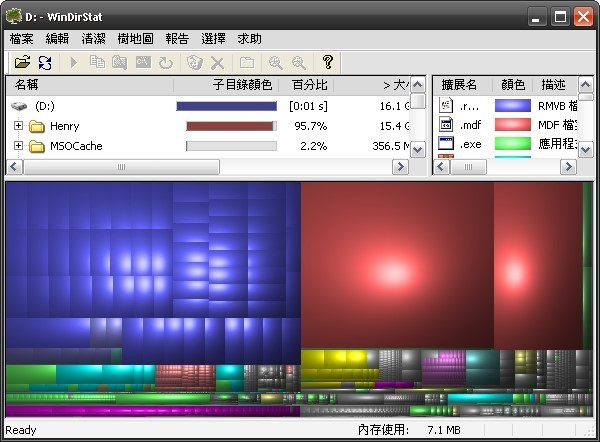The width and height of the screenshot is (600, 442).
Task: Click the D: drive icon in tree
Action: coord(19,106)
